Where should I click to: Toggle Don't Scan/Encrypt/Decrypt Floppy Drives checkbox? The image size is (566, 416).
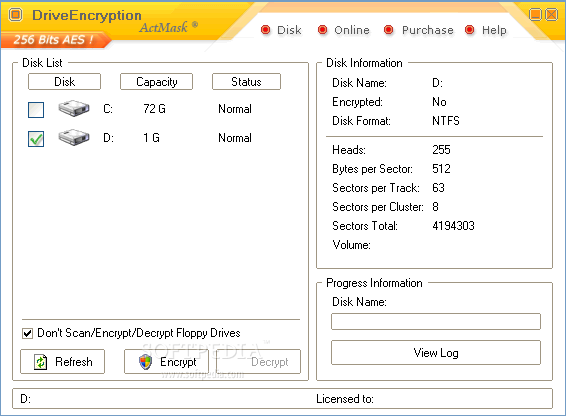[27, 333]
